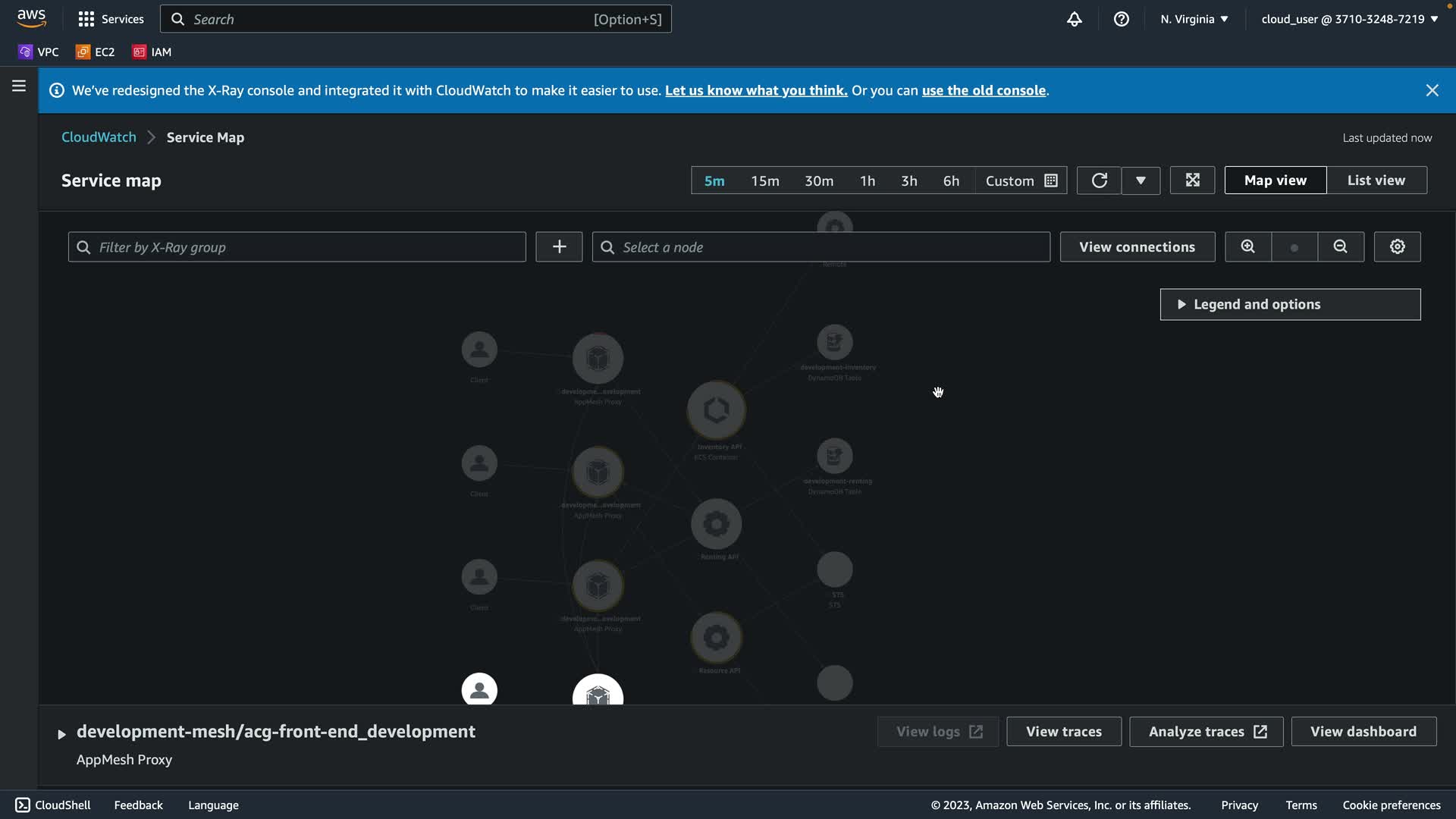Viewport: 1456px width, 819px height.
Task: Zoom in on the service map
Action: (1247, 247)
